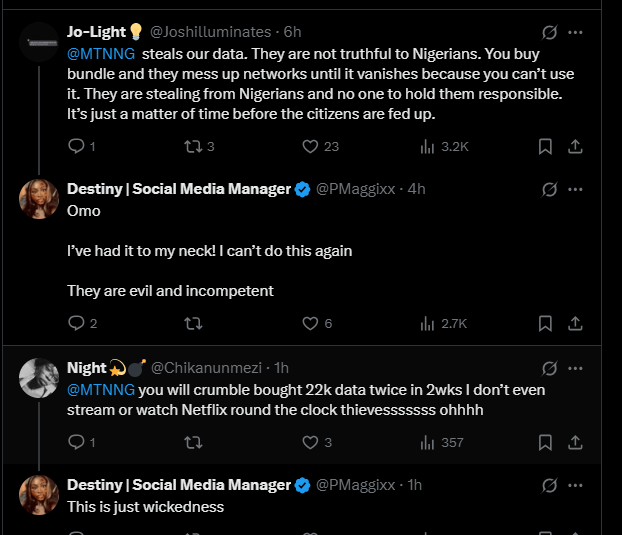This screenshot has width=622, height=535.
Task: Like Jo-Light's tweet with 23 likes
Action: point(311,146)
